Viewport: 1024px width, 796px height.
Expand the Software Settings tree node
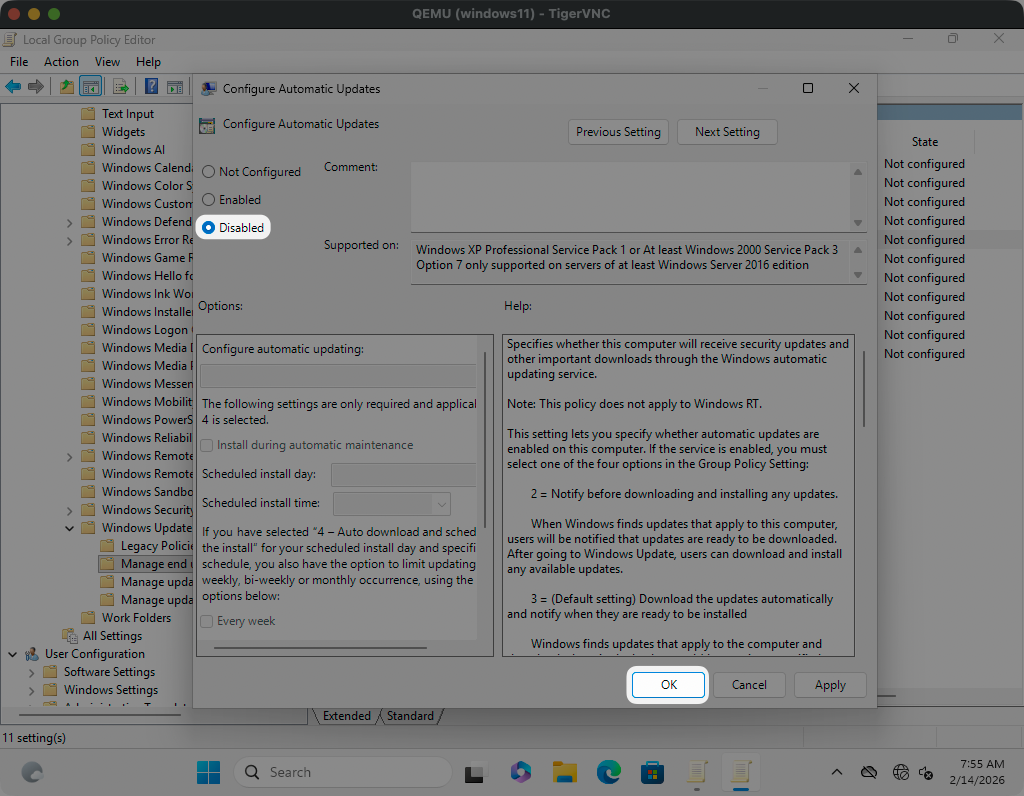pyautogui.click(x=32, y=672)
